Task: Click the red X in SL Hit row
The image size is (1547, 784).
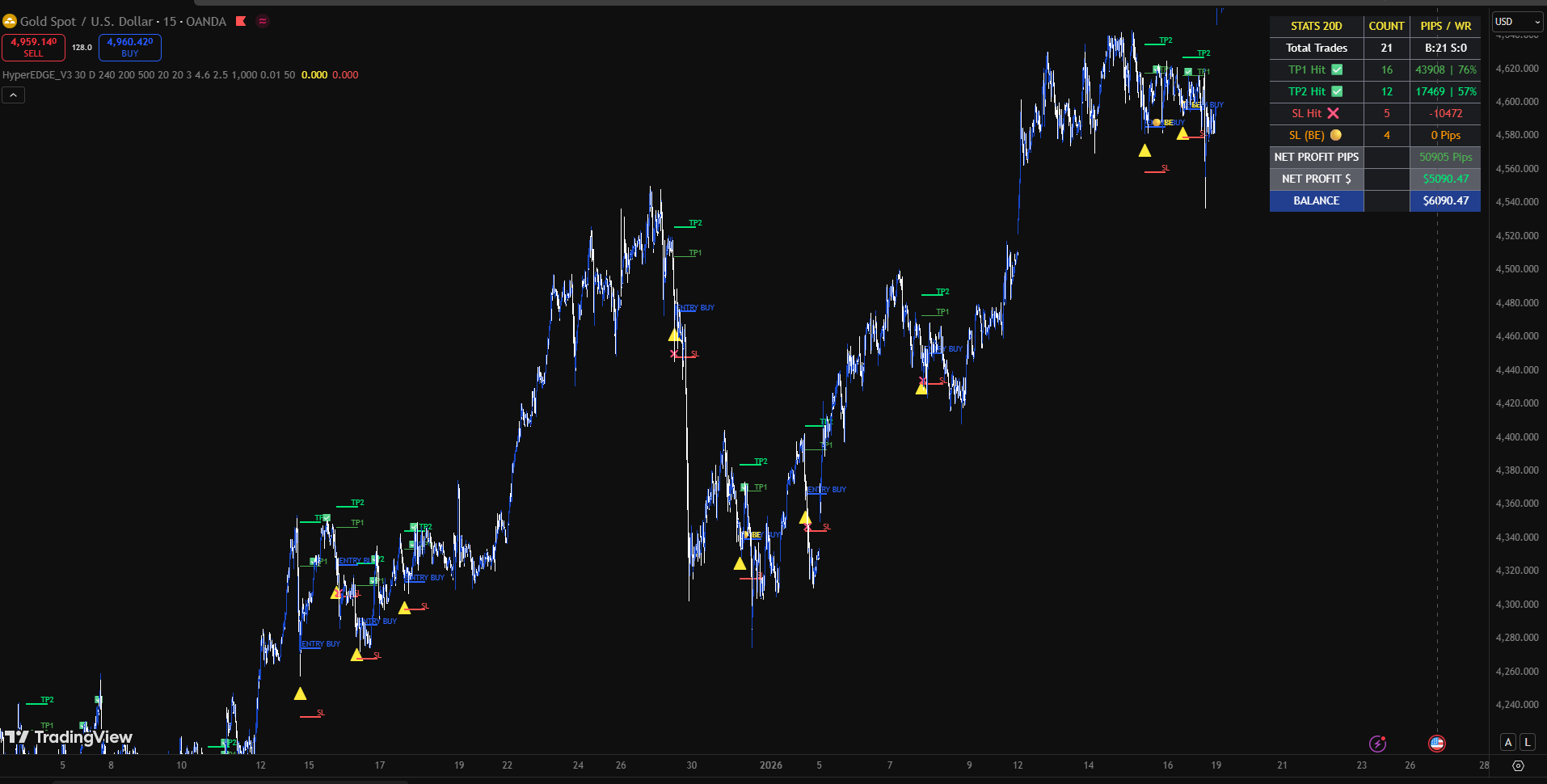Action: [x=1333, y=113]
